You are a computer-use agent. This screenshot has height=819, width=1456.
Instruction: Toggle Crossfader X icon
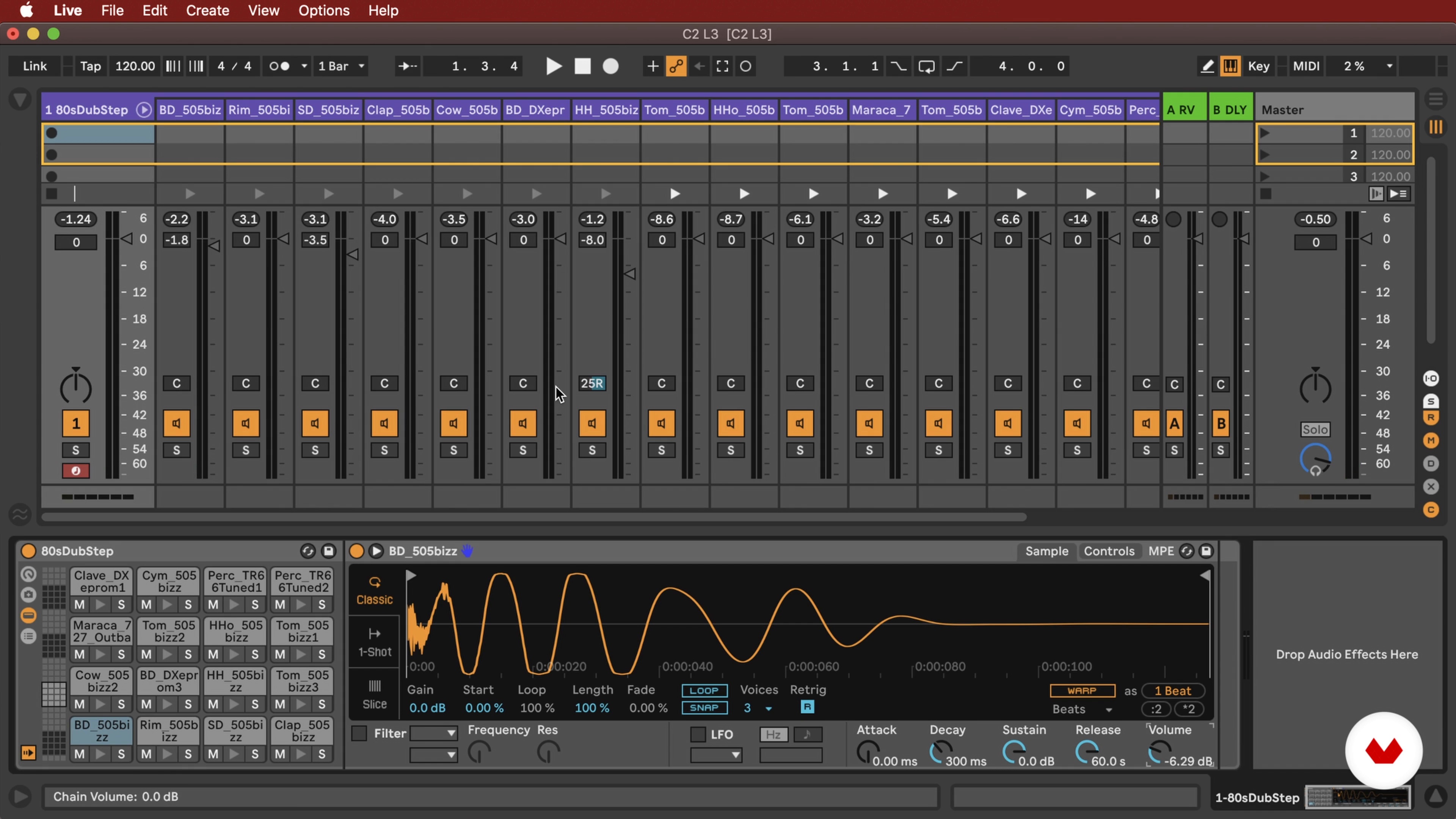[x=1431, y=486]
